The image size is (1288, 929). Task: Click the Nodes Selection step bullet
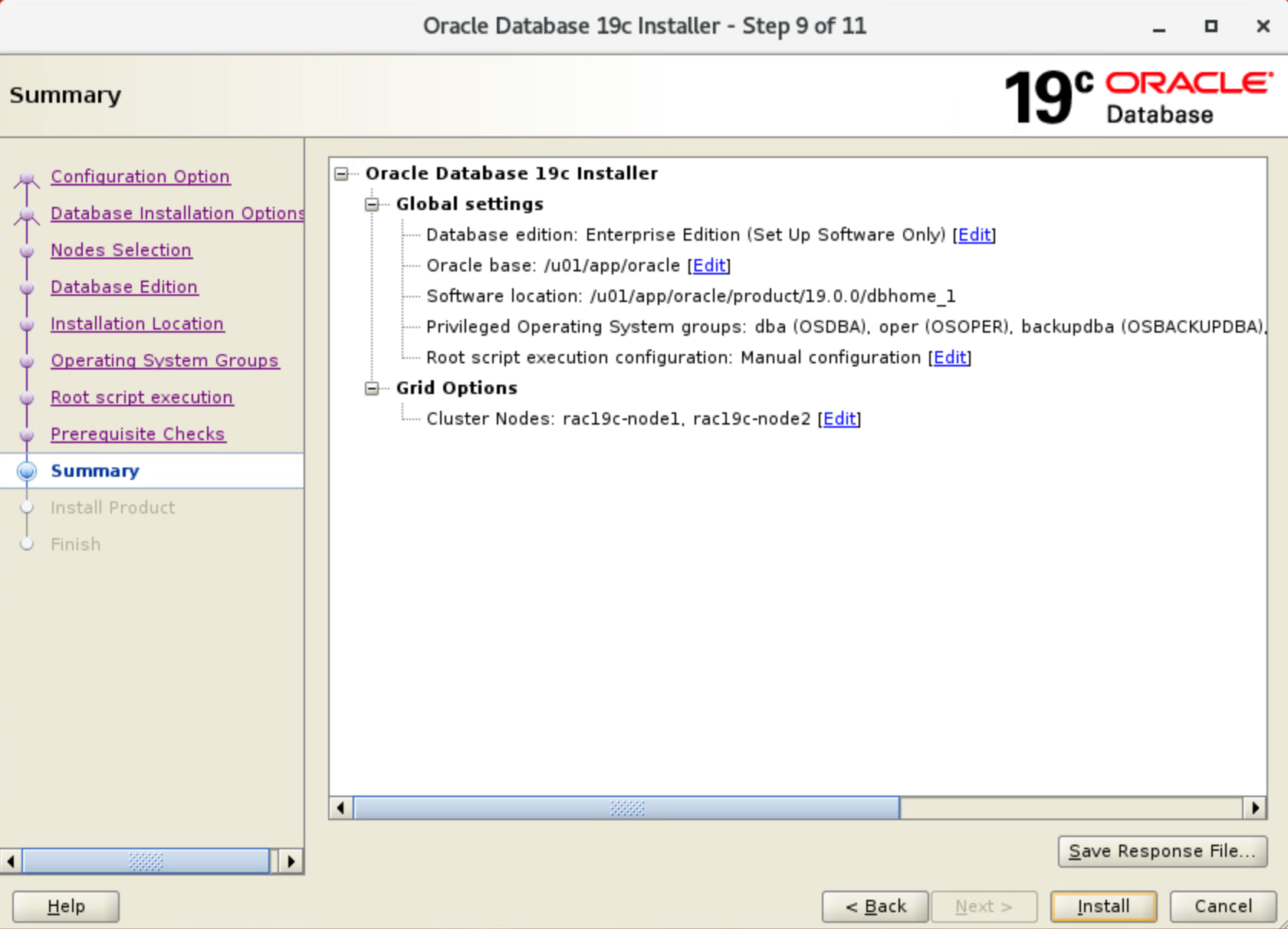click(x=27, y=251)
